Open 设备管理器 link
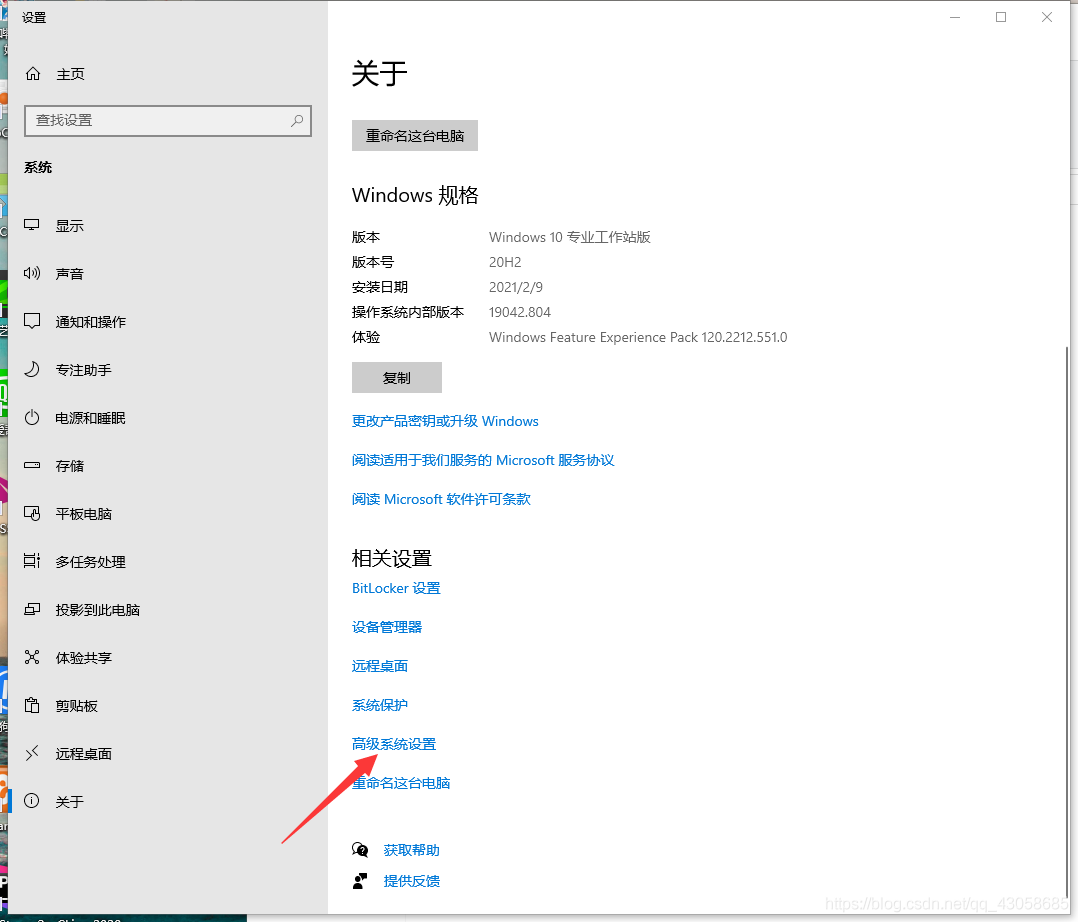This screenshot has height=922, width=1078. (x=387, y=627)
